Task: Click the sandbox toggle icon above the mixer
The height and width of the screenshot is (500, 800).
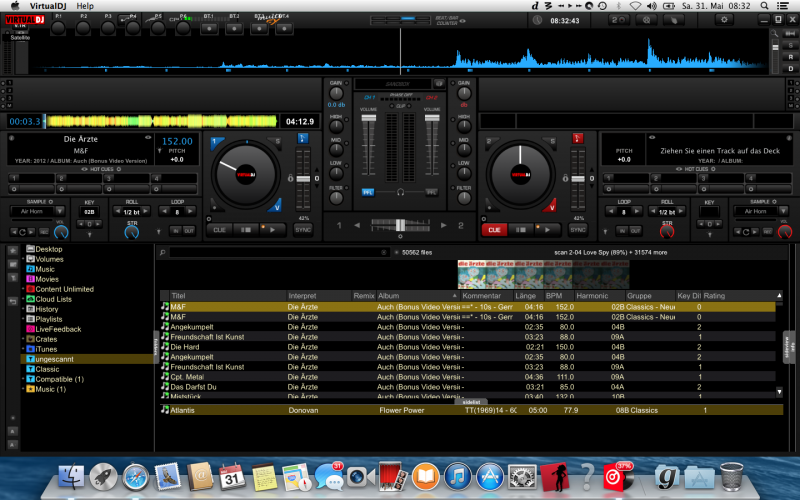Action: tap(439, 83)
